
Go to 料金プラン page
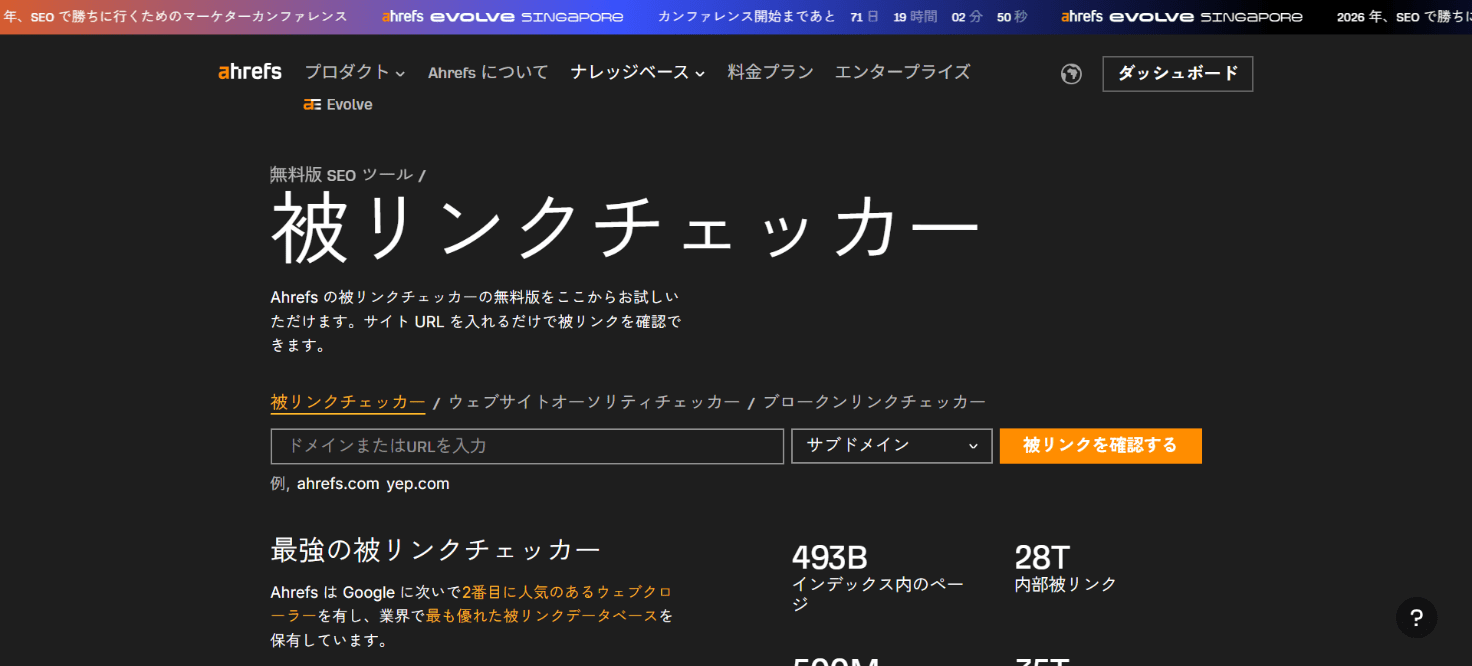[770, 72]
